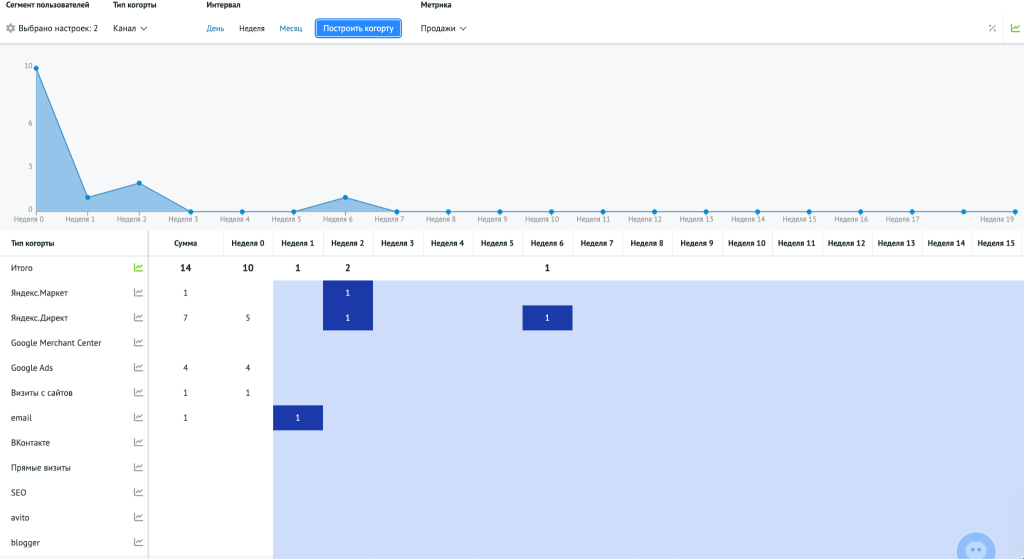Click the settings gear icon for user segment
Screen dimensions: 1024x559
coord(10,28)
